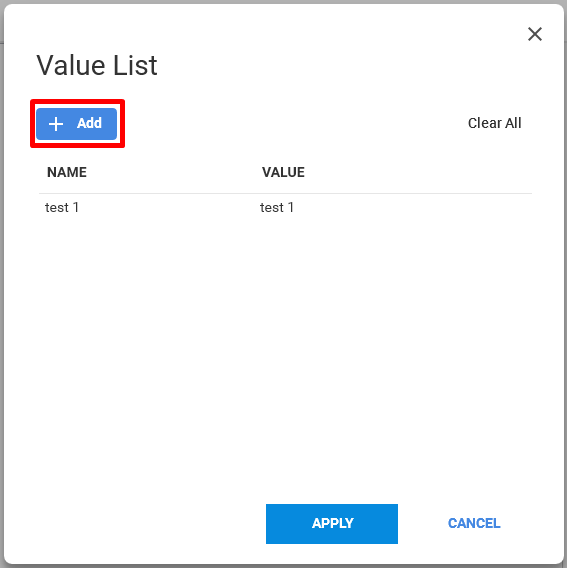
Task: Dismiss the dialog using the X icon
Action: click(534, 34)
